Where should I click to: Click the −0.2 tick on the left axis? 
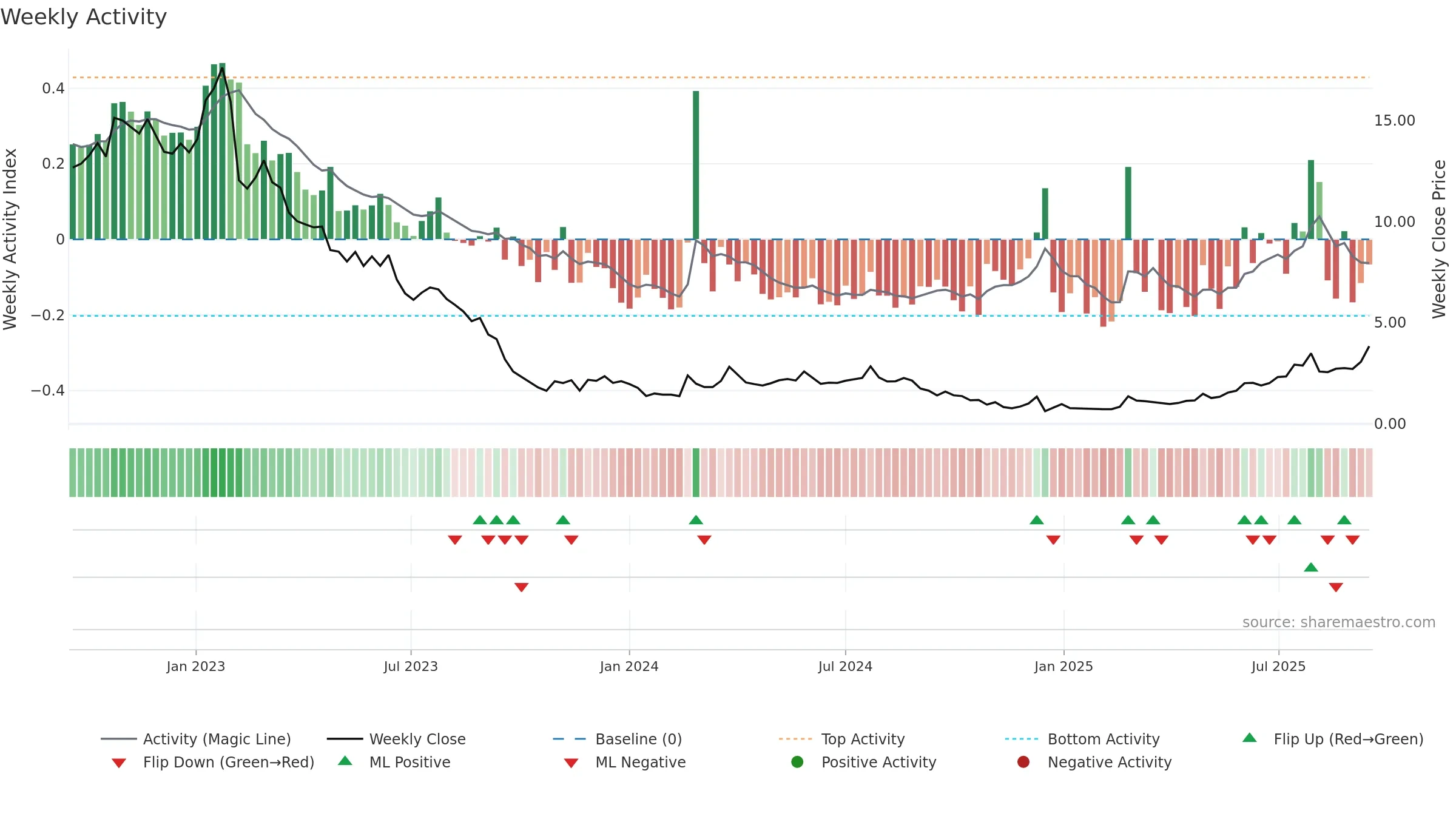coord(48,315)
